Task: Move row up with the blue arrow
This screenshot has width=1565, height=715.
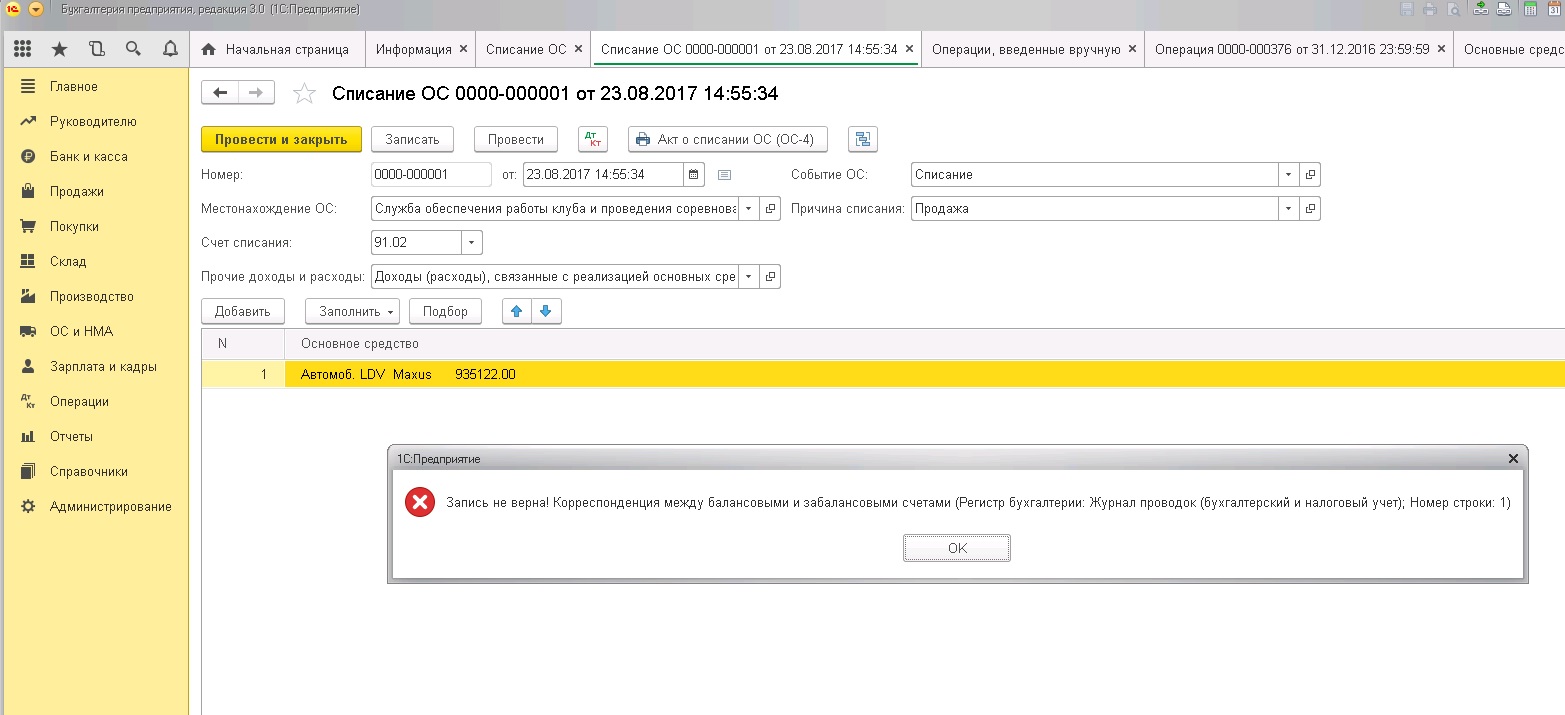Action: [517, 311]
